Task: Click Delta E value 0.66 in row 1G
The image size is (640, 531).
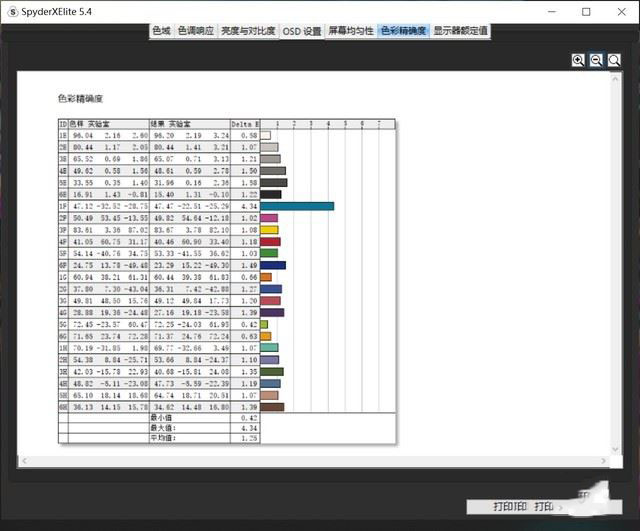Action: [249, 278]
